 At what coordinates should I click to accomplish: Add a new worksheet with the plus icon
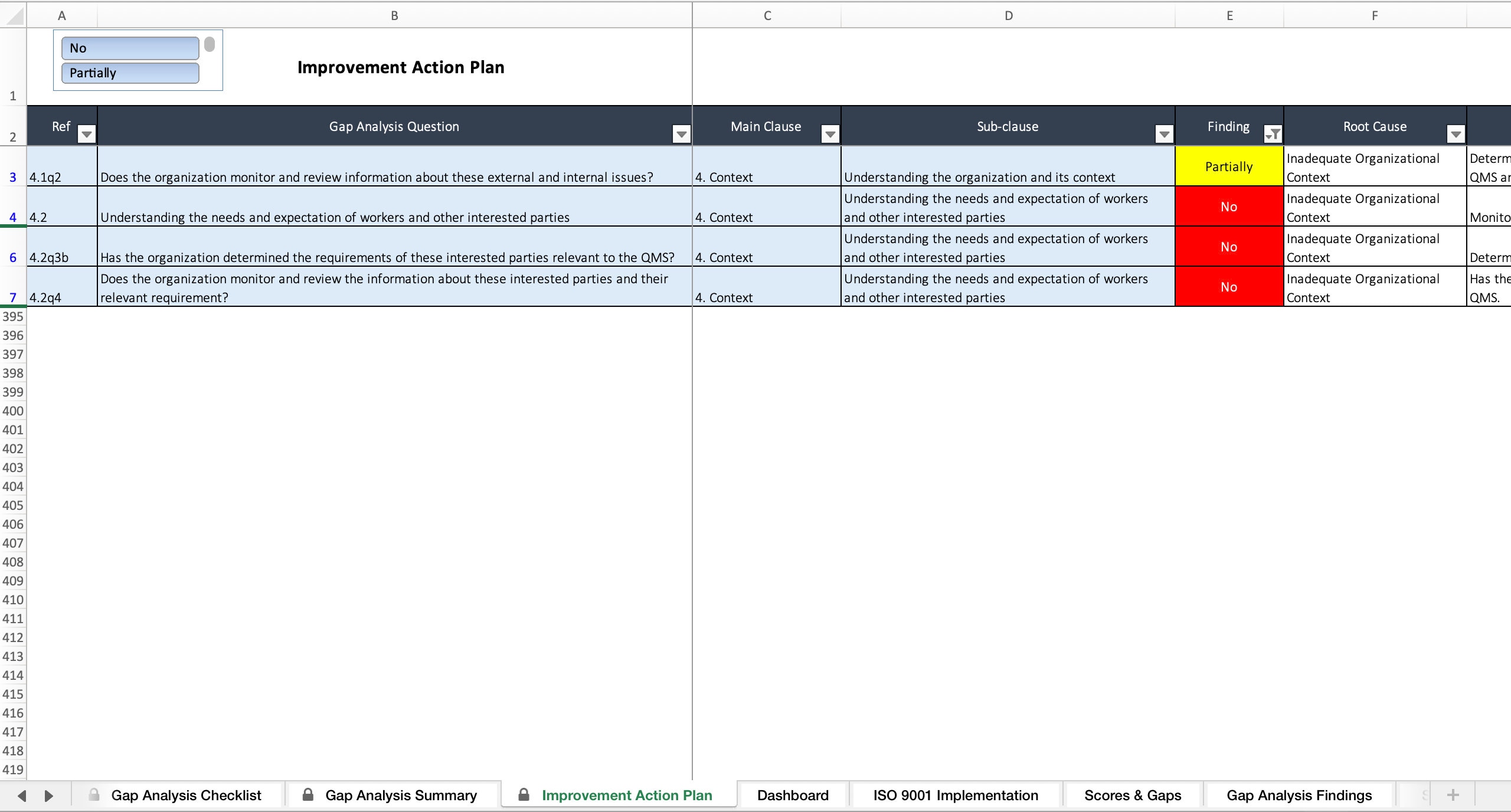pos(1453,795)
